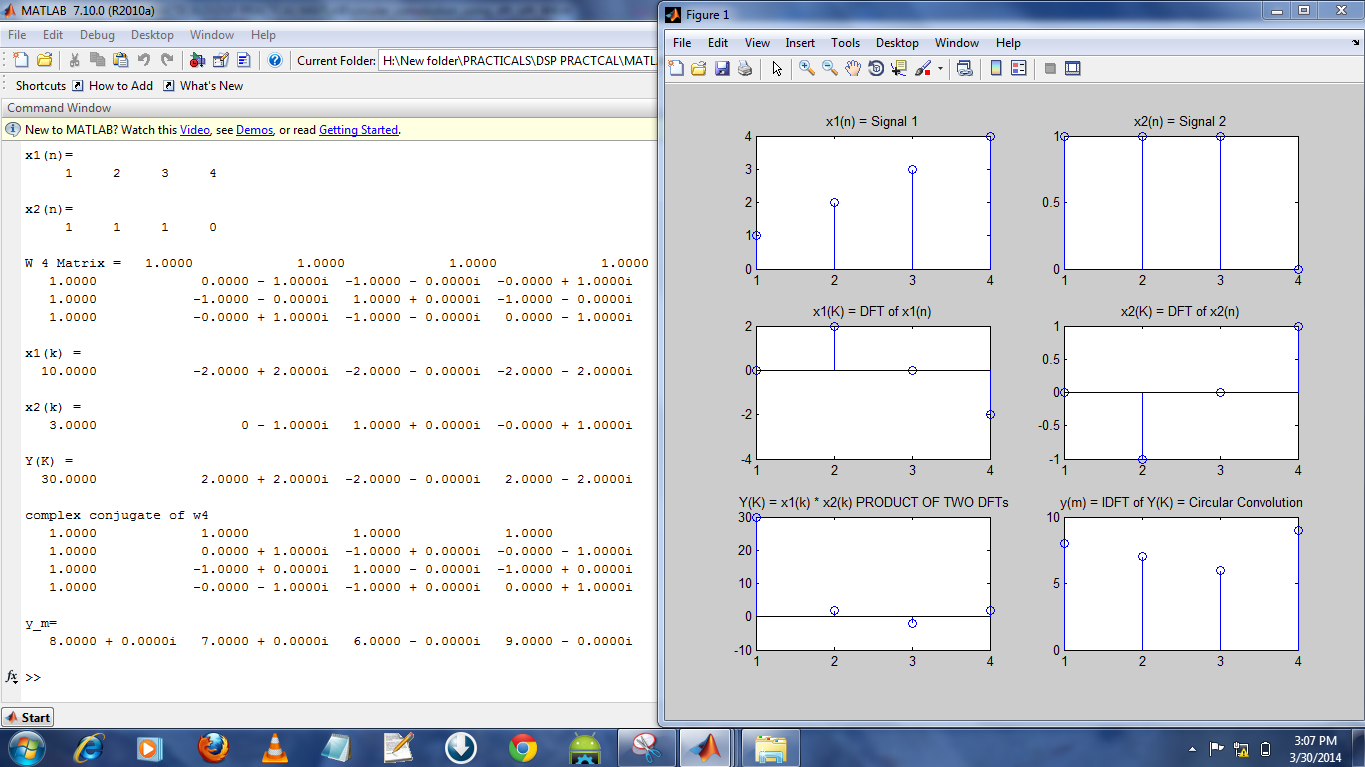Click the 'x1(n) = Signal 1' plot title

(871, 122)
